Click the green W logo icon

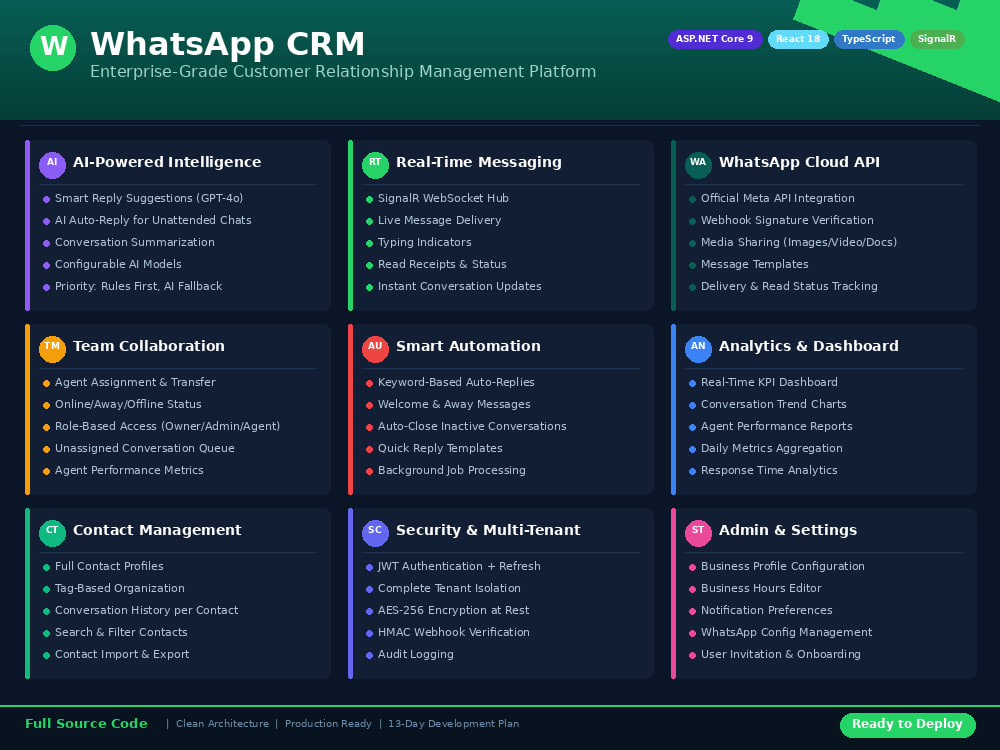(53, 48)
